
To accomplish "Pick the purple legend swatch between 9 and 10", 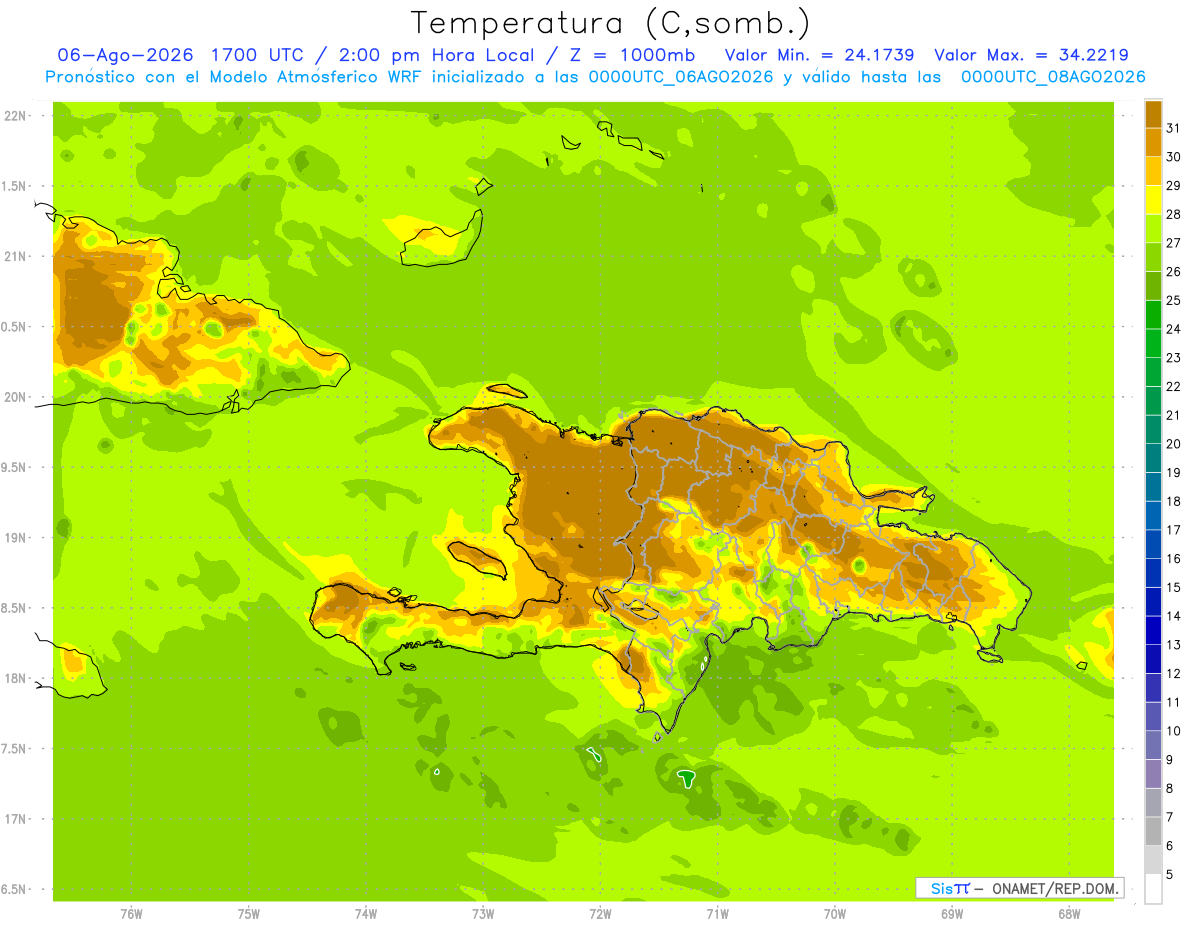I will tap(1153, 746).
